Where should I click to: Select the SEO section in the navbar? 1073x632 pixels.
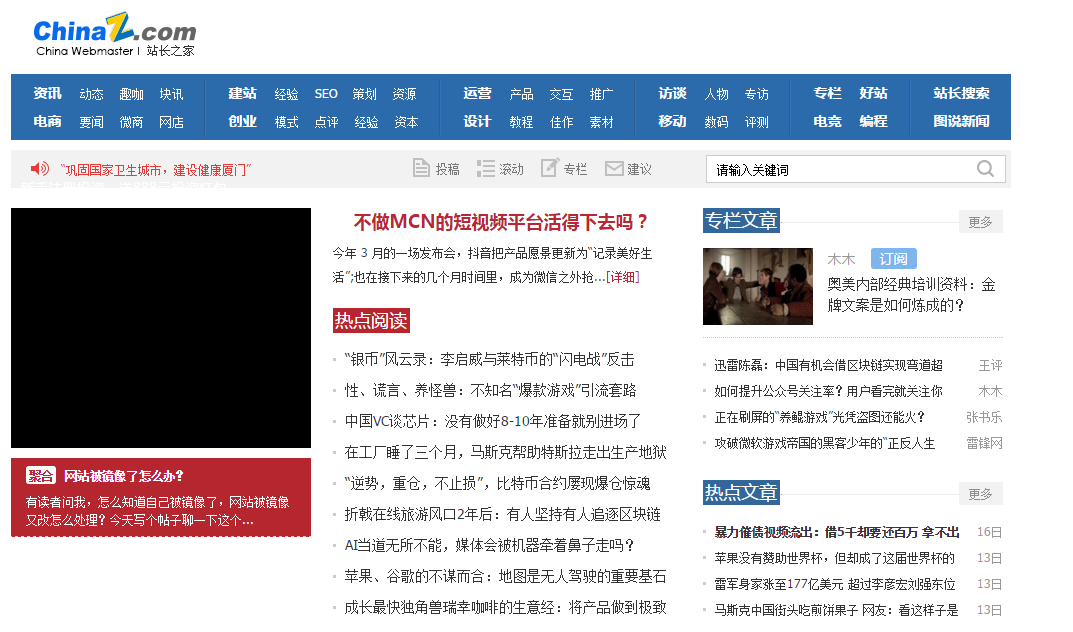pyautogui.click(x=325, y=93)
